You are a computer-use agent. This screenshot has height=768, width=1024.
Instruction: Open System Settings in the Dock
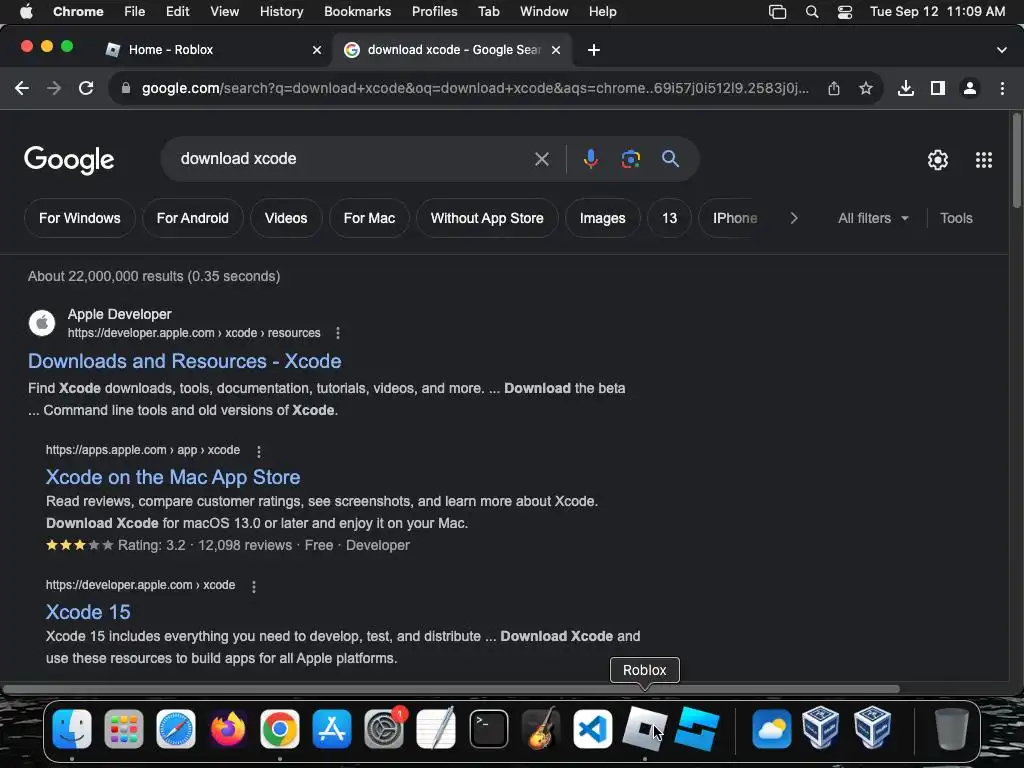pyautogui.click(x=384, y=729)
